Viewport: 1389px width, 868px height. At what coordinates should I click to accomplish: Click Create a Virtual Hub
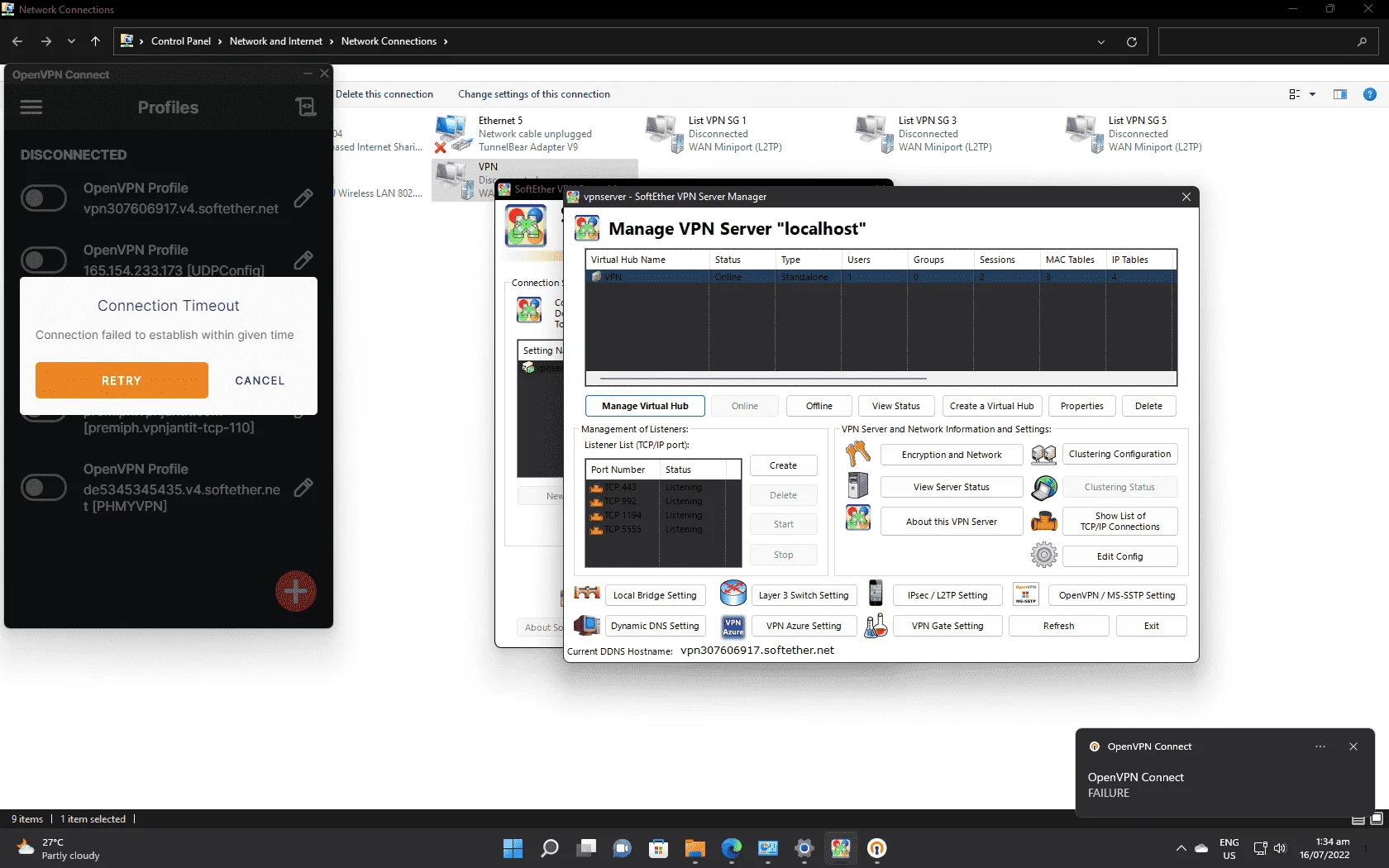coord(991,406)
